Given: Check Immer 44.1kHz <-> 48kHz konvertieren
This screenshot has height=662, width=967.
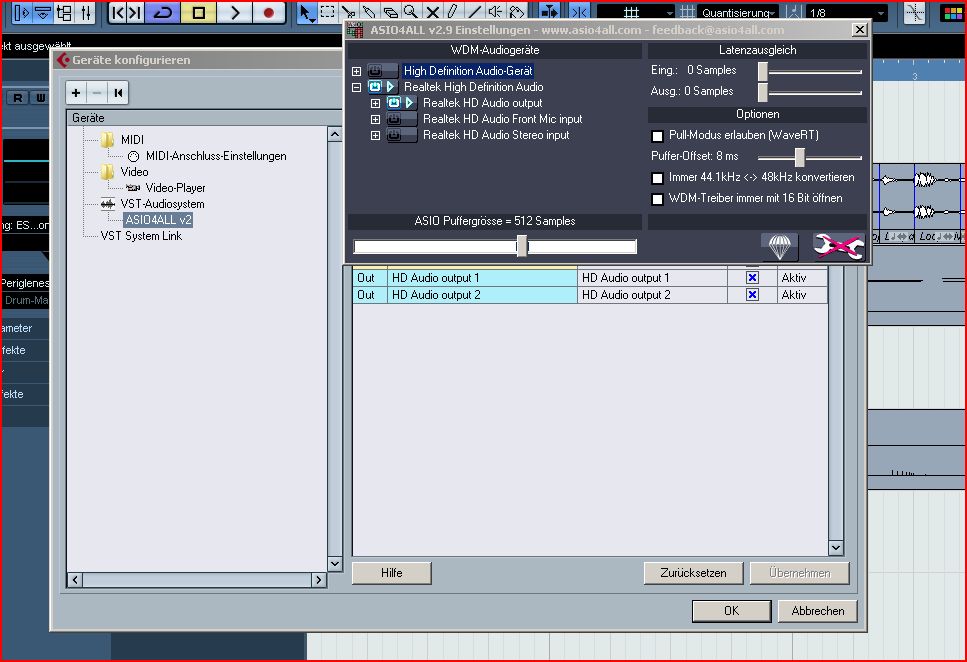Looking at the screenshot, I should point(657,178).
